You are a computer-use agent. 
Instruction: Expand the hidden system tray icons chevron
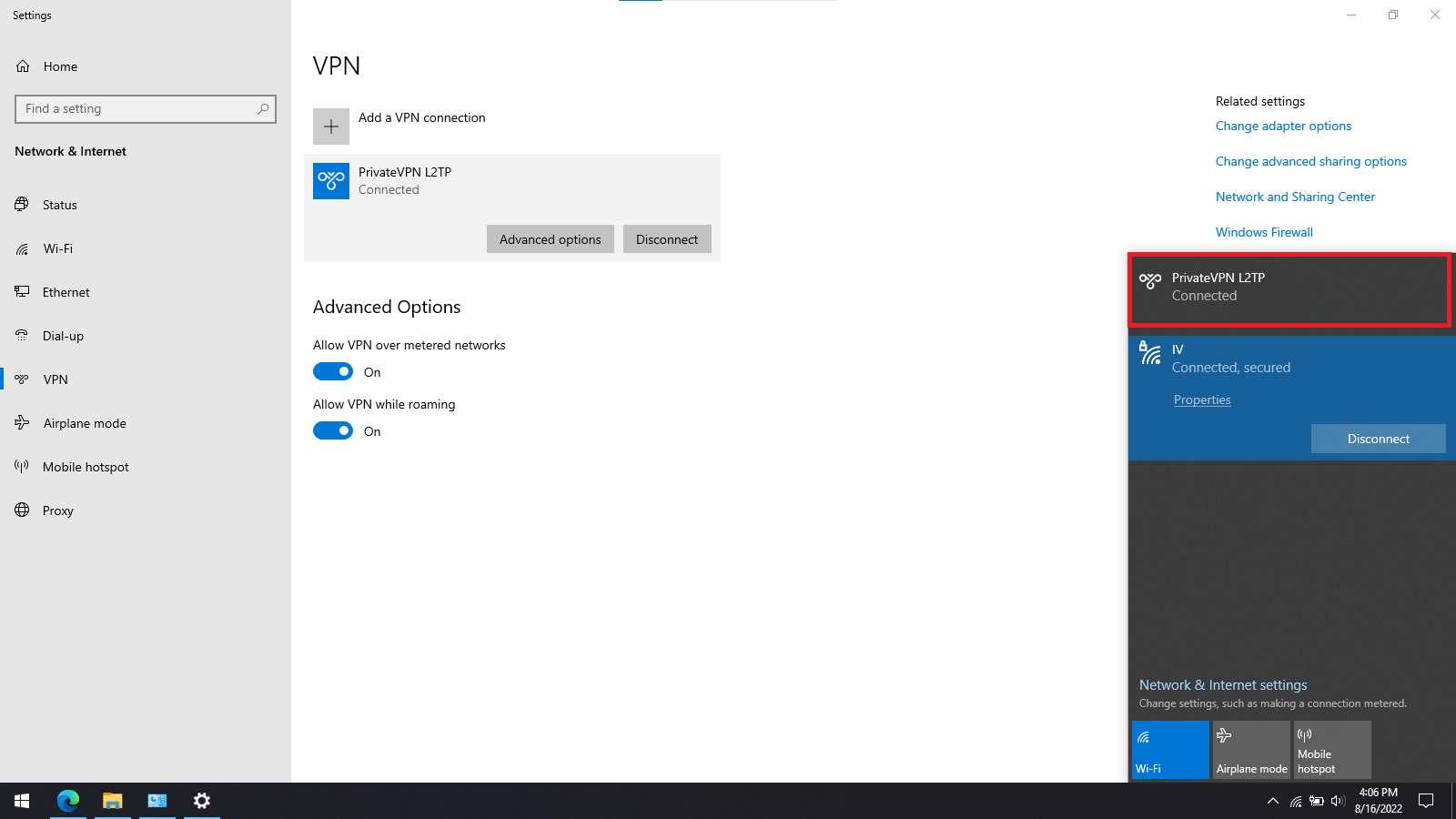click(x=1273, y=801)
